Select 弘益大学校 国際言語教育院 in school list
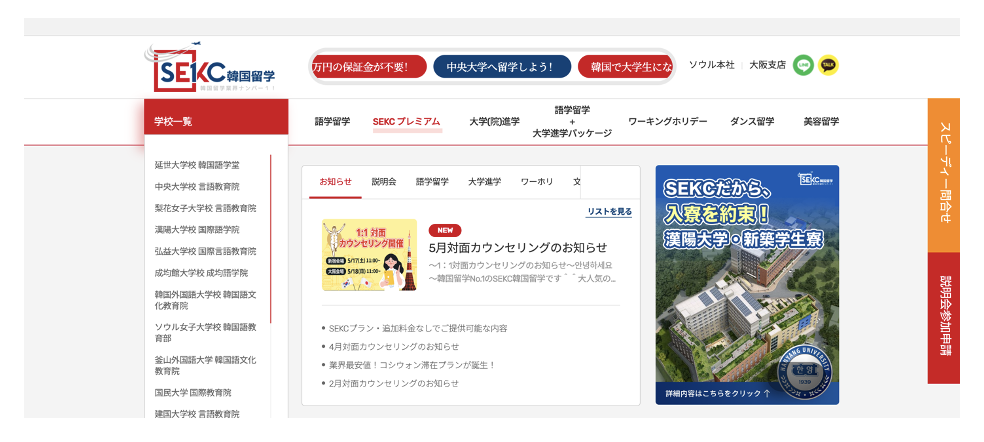This screenshot has width=984, height=442. 205,251
